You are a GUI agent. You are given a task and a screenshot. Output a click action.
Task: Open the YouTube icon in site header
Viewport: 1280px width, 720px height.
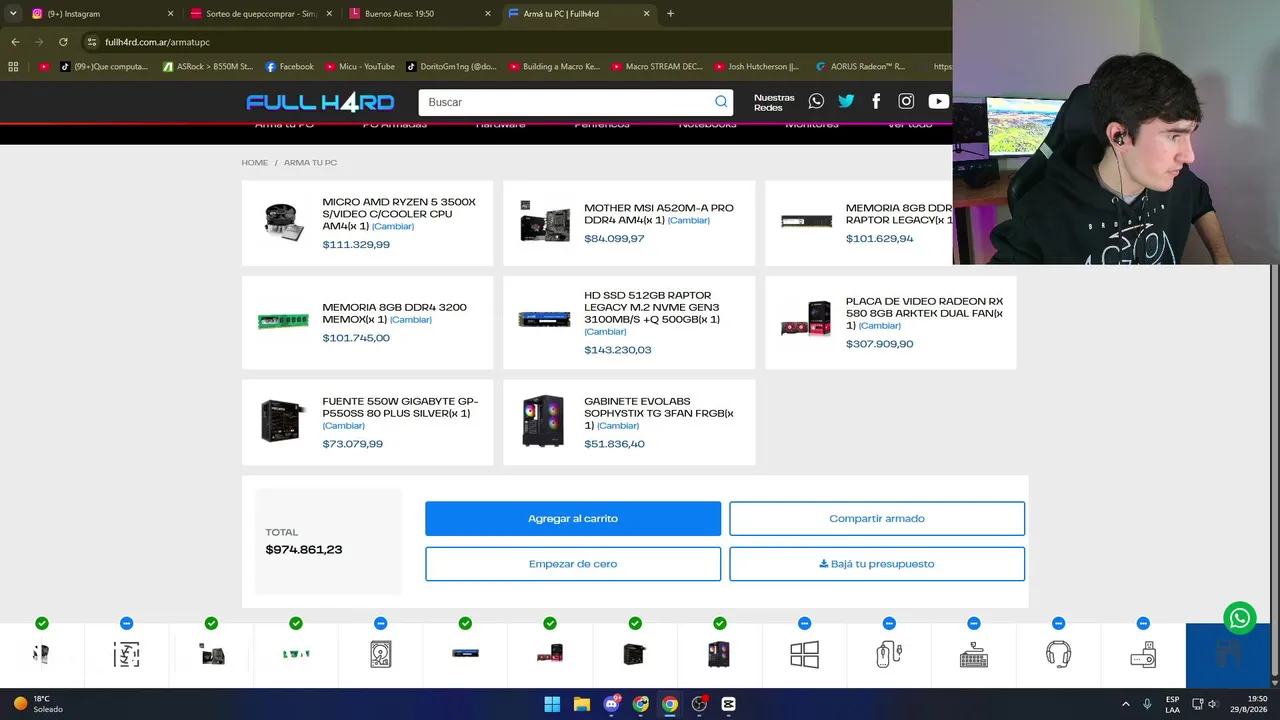pyautogui.click(x=938, y=101)
